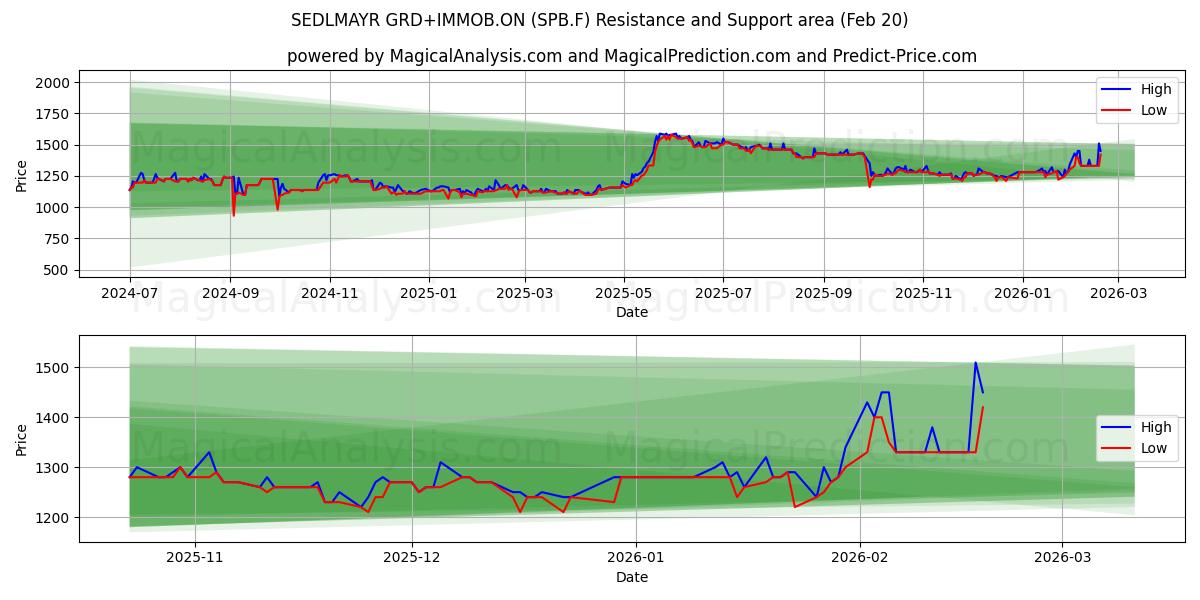Click the chart title mentioning SEDLMAYR GRD+IMMOB.ON

(x=600, y=20)
